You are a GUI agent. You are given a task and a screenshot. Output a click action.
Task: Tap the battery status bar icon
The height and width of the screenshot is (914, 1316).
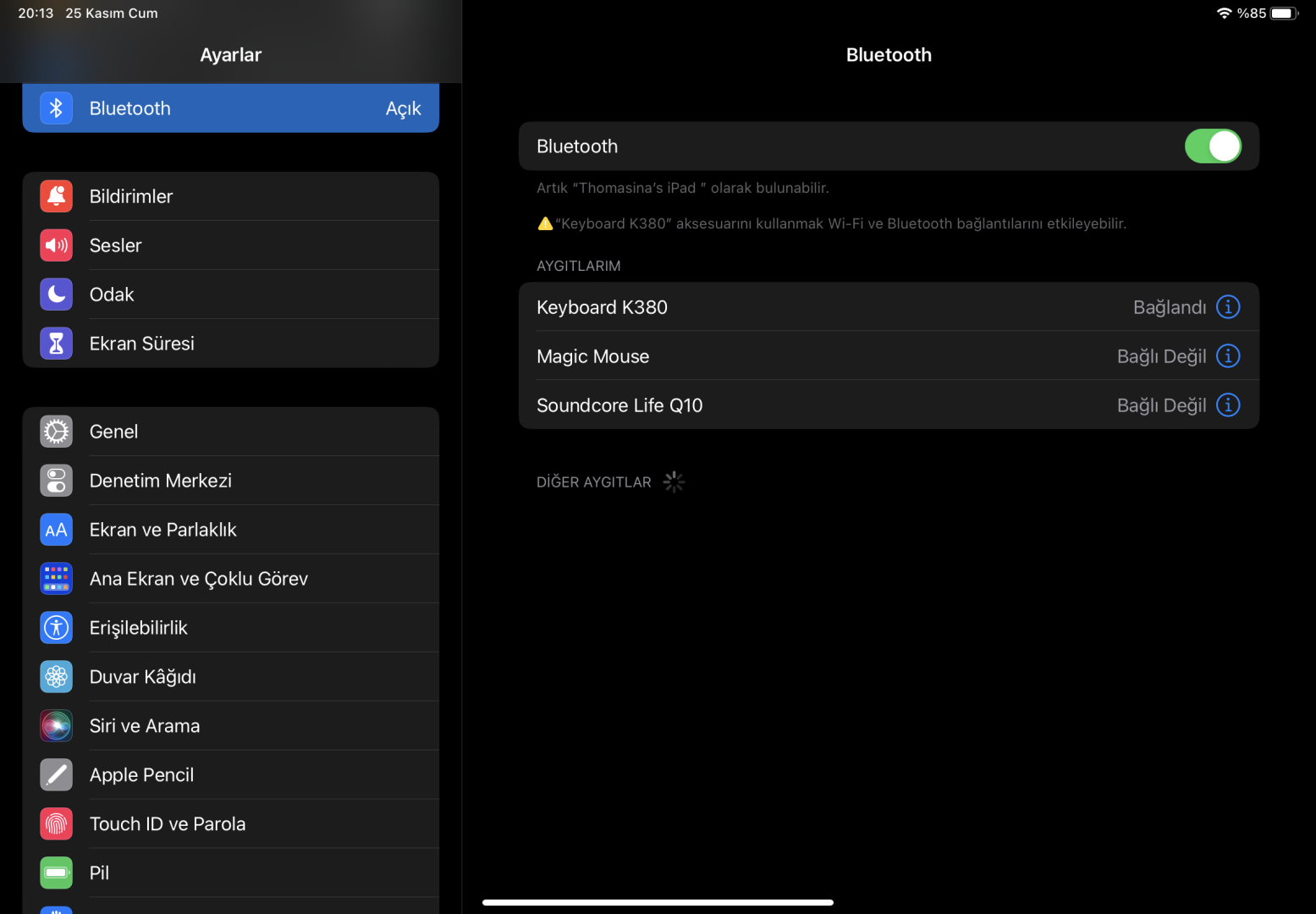coord(1284,13)
